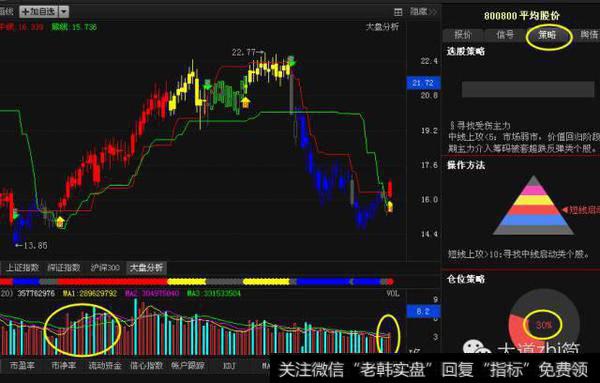The image size is (600, 383).
Task: Open the dropdown arrow beside 加自选
Action: coord(64,11)
